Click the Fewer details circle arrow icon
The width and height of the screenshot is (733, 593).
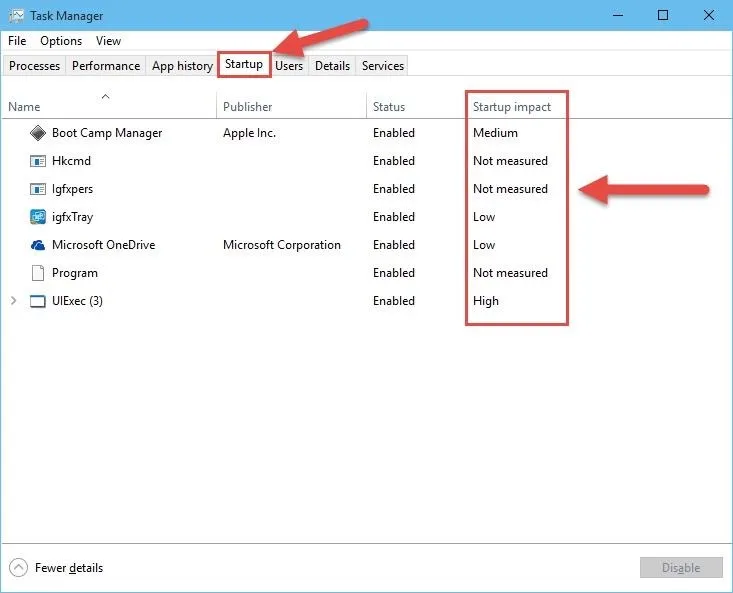18,568
